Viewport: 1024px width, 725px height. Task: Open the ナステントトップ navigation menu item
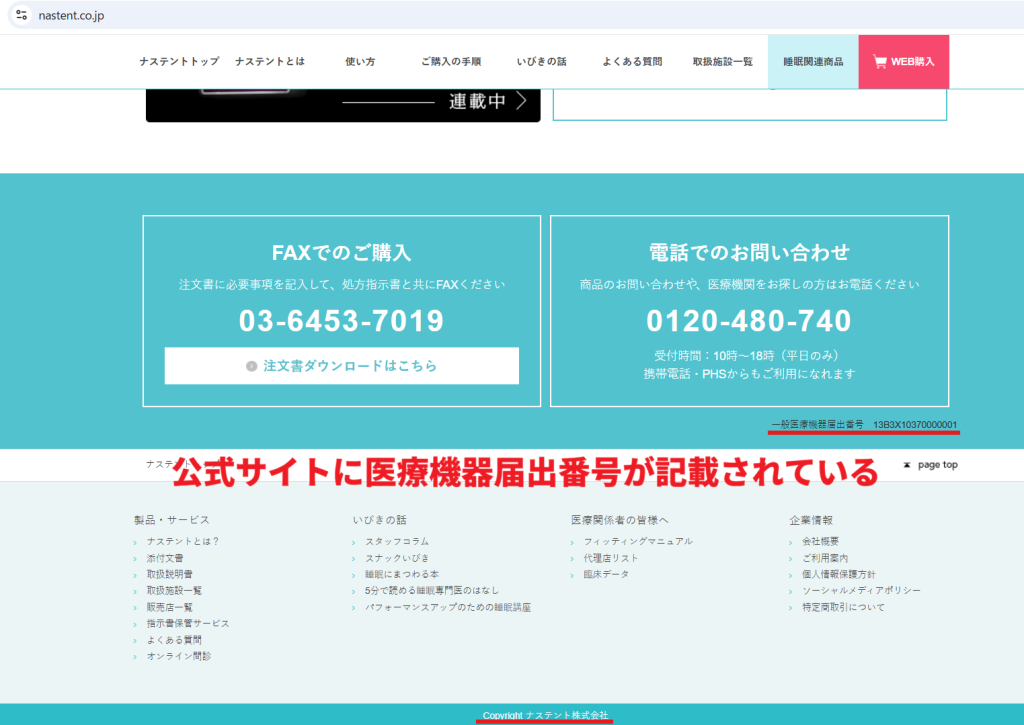(180, 60)
